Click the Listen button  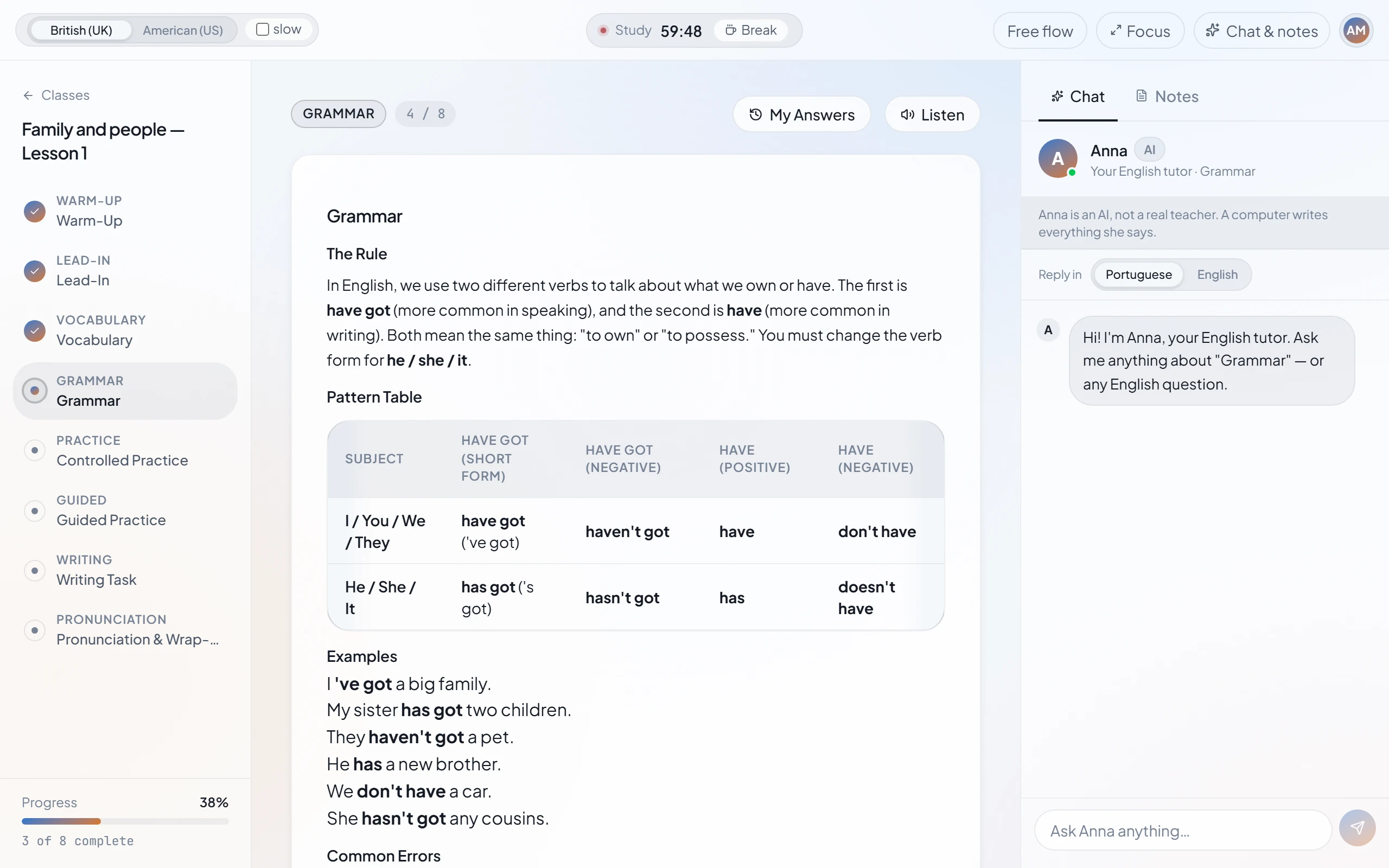click(x=932, y=115)
